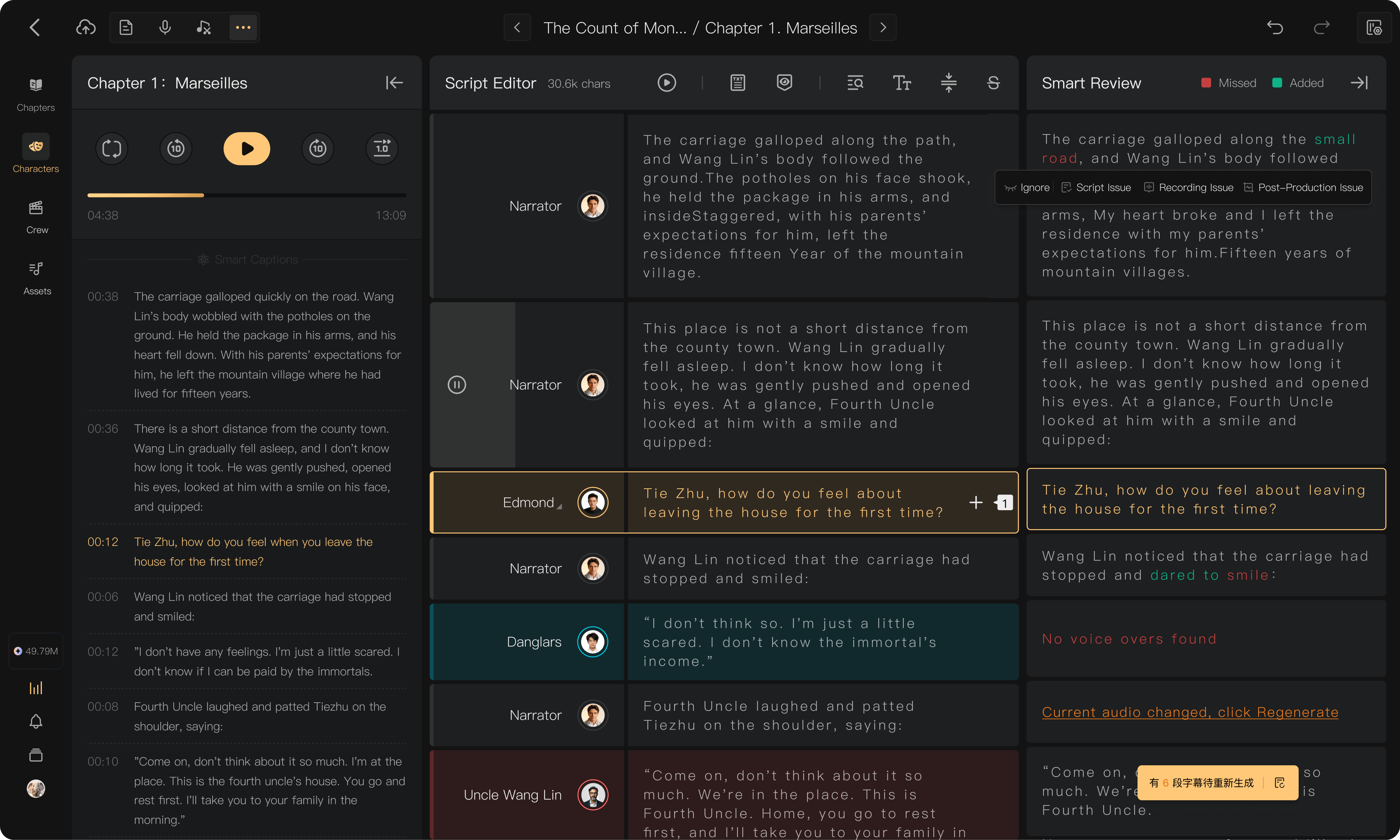Open the document file icon in toolbar
Image resolution: width=1400 pixels, height=840 pixels.
click(x=126, y=27)
